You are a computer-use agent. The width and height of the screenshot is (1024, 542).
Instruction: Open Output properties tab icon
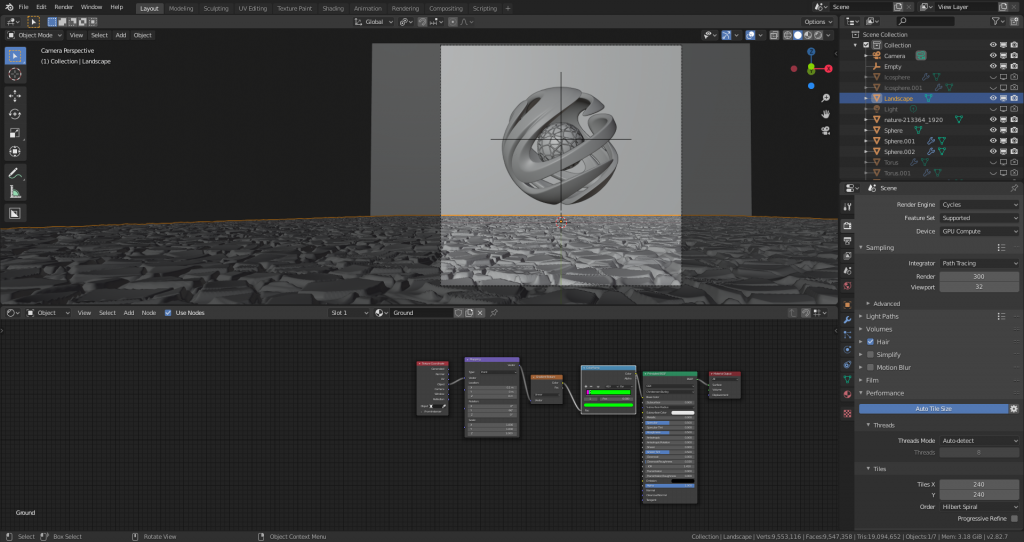pyautogui.click(x=847, y=241)
